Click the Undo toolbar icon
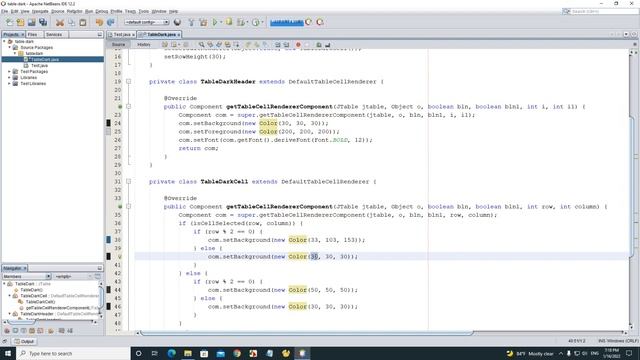 [x=99, y=22]
